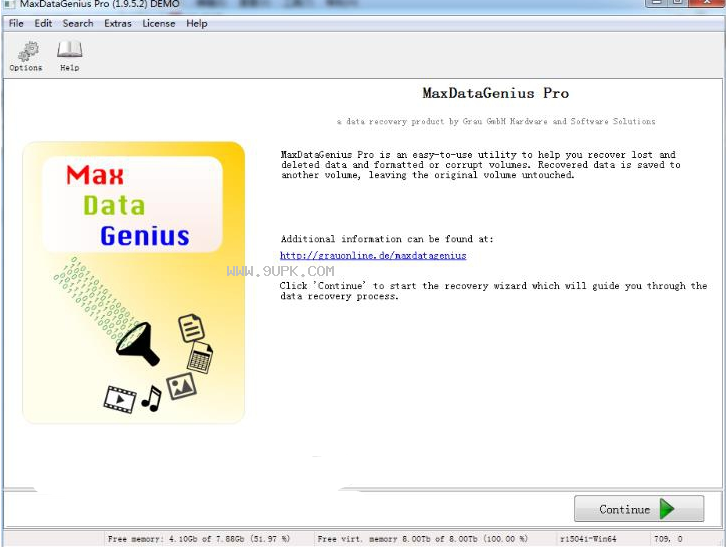Click the 'r15041-Win64' status entry
Screen dimensions: 726x547
[x=588, y=539]
